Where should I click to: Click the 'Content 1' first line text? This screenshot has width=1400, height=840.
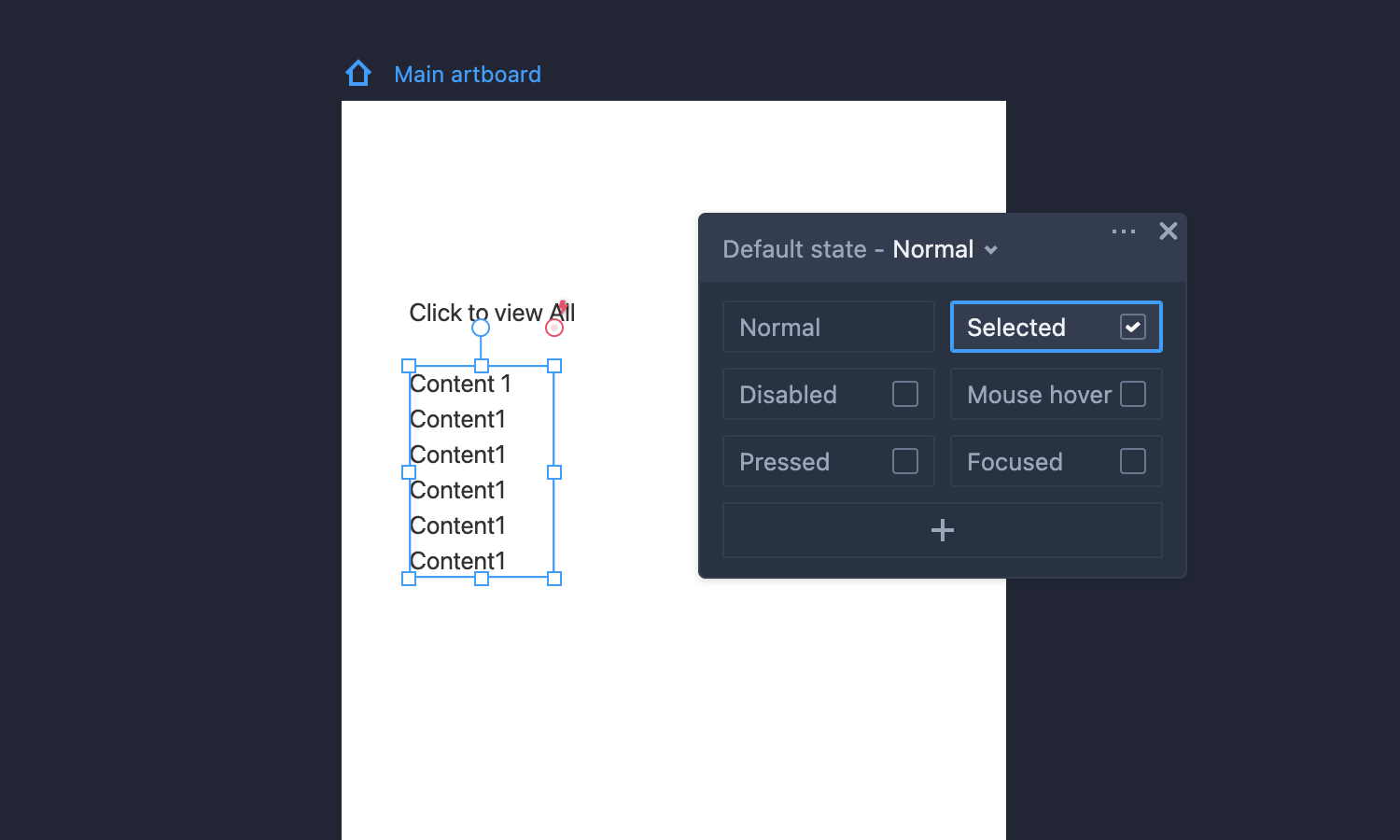(460, 384)
